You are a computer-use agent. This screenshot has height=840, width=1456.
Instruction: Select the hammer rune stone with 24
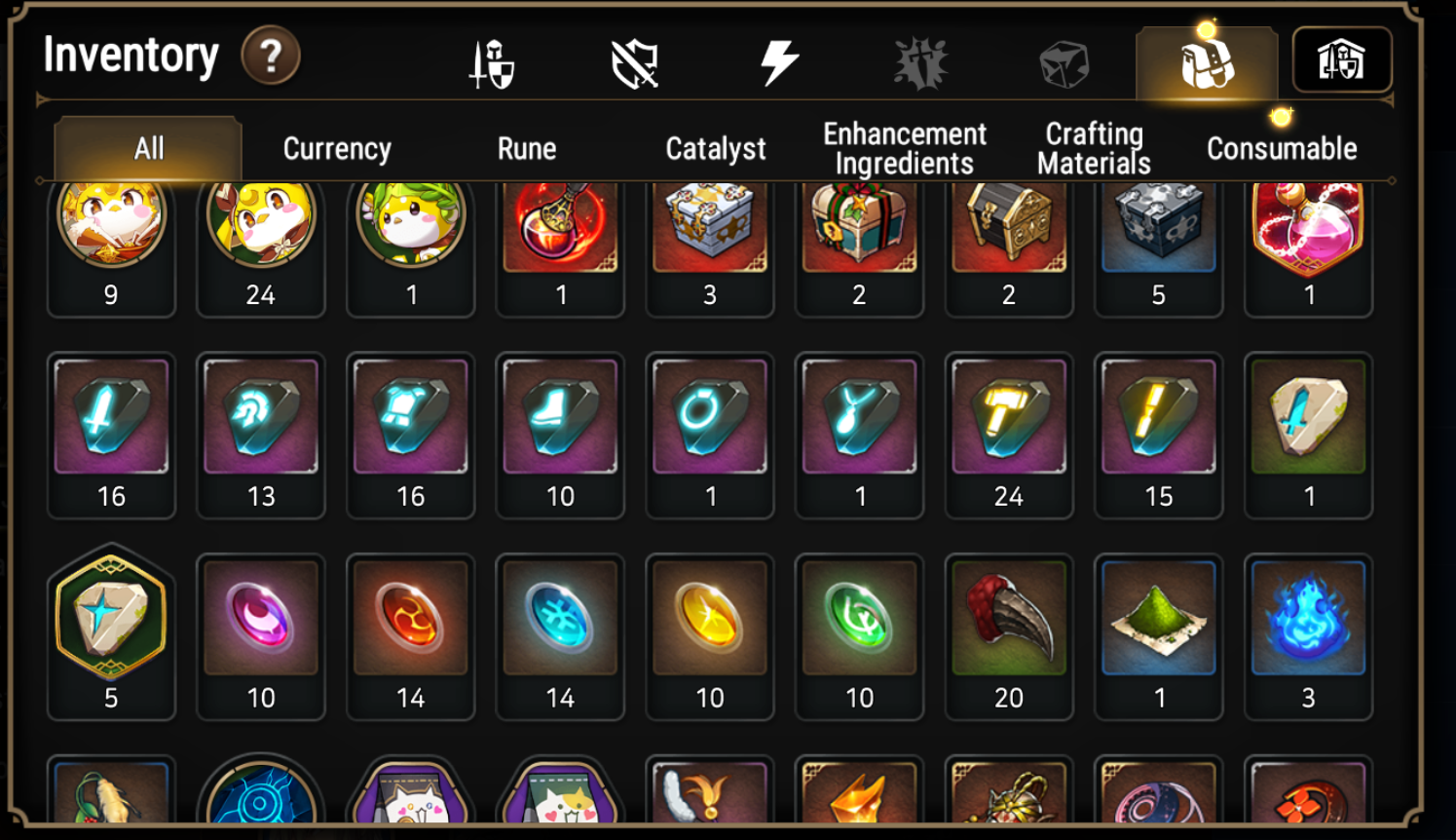pyautogui.click(x=1009, y=436)
